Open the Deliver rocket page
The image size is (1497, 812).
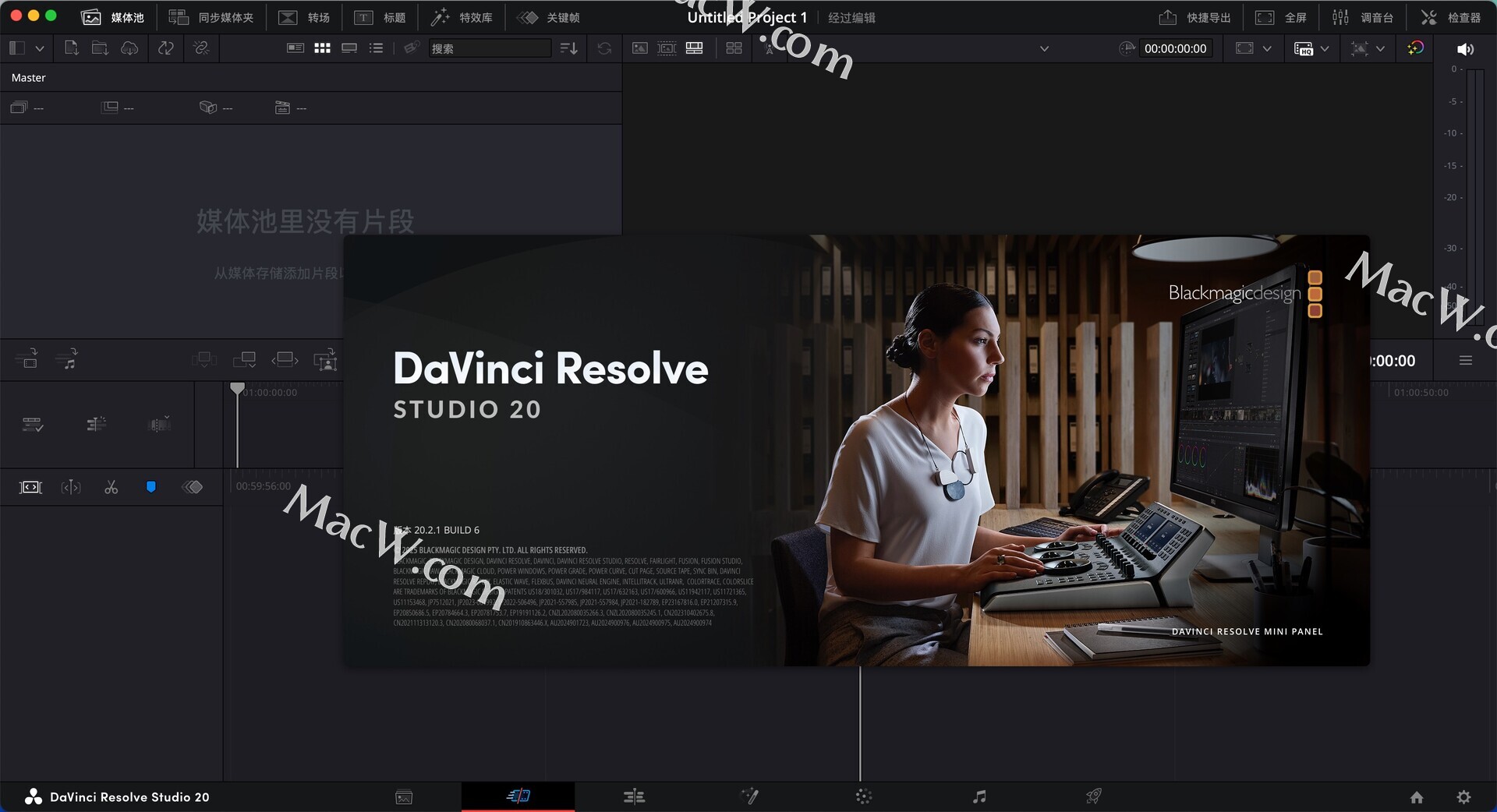(x=1094, y=796)
